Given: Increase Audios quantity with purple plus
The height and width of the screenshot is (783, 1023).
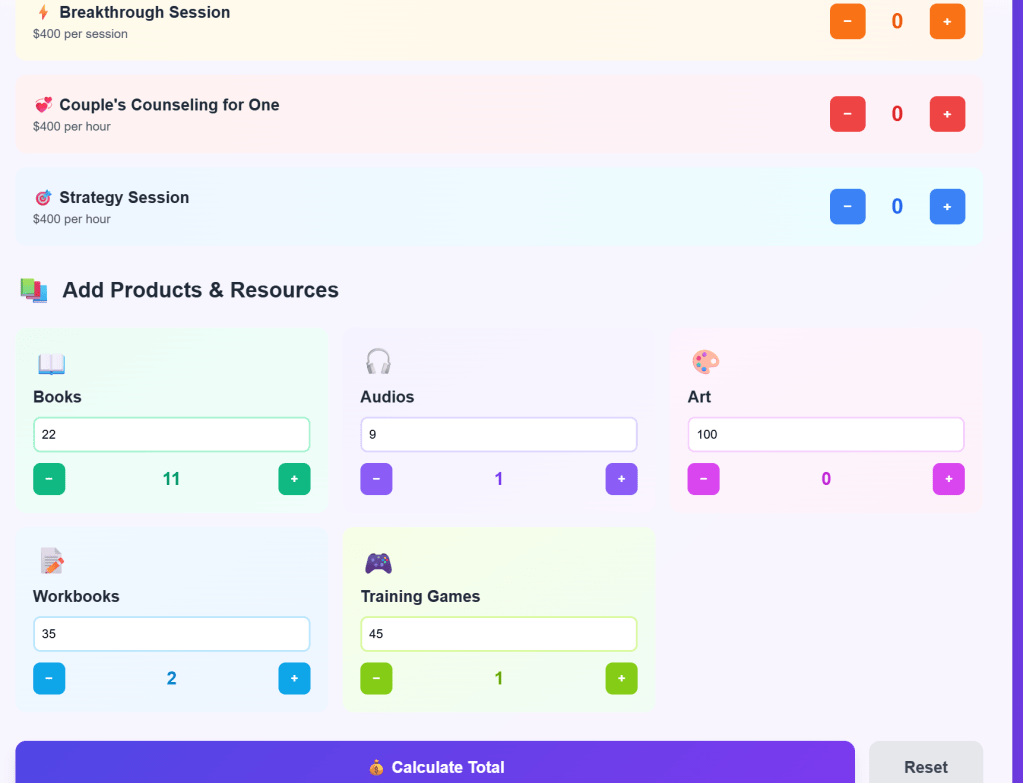Looking at the screenshot, I should 621,479.
